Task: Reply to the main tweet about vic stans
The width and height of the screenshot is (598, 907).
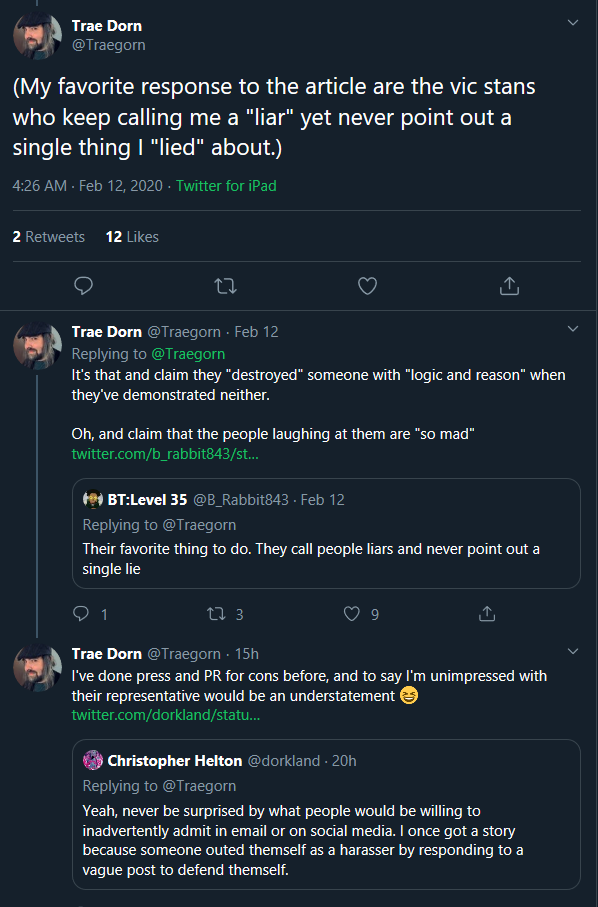Action: coord(84,286)
